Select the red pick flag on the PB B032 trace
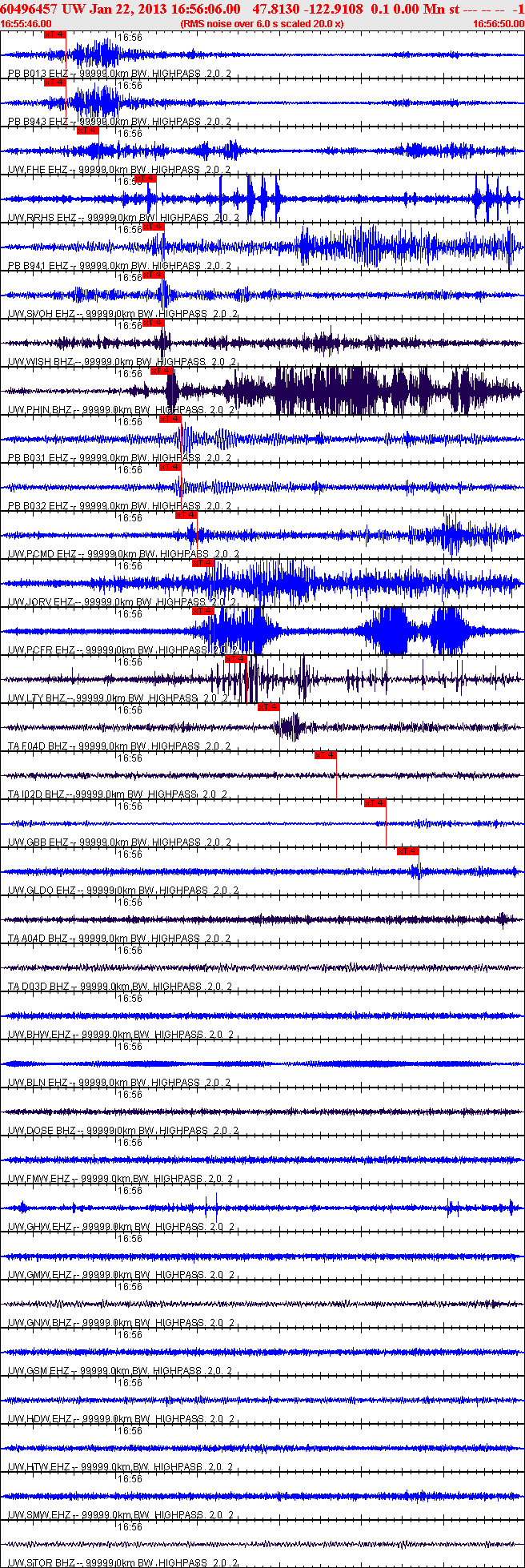 tap(170, 467)
